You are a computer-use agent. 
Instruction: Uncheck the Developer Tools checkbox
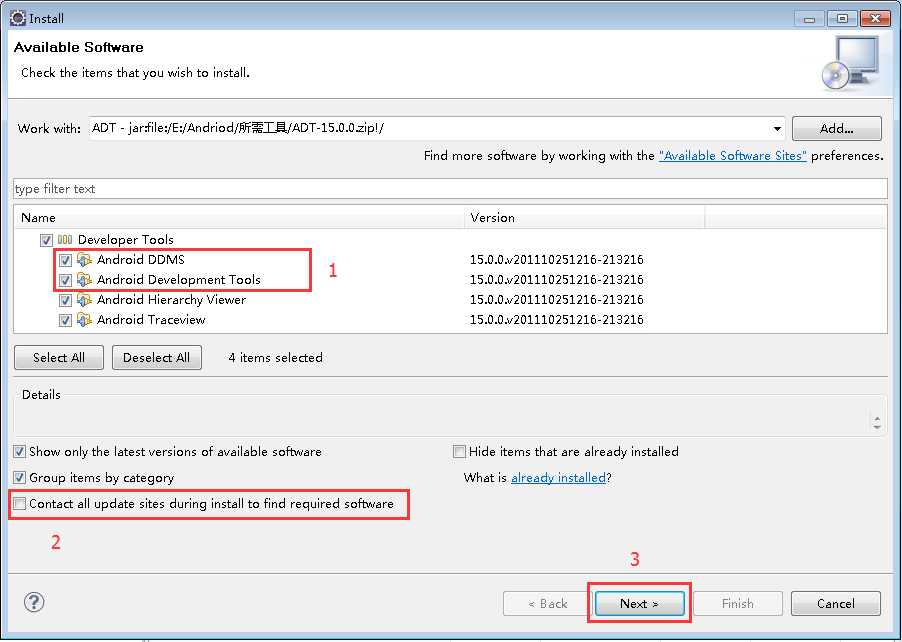(46, 240)
